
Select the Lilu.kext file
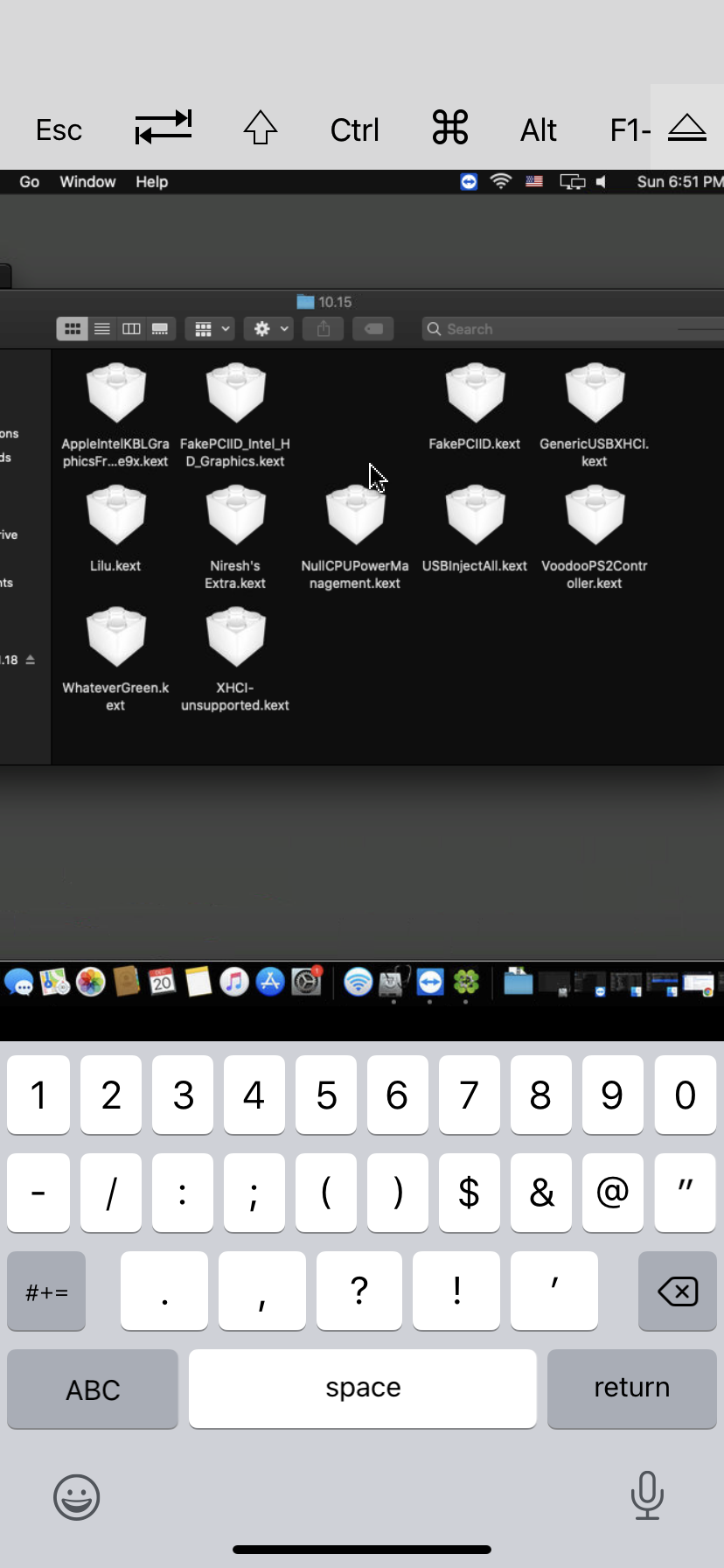pyautogui.click(x=115, y=528)
